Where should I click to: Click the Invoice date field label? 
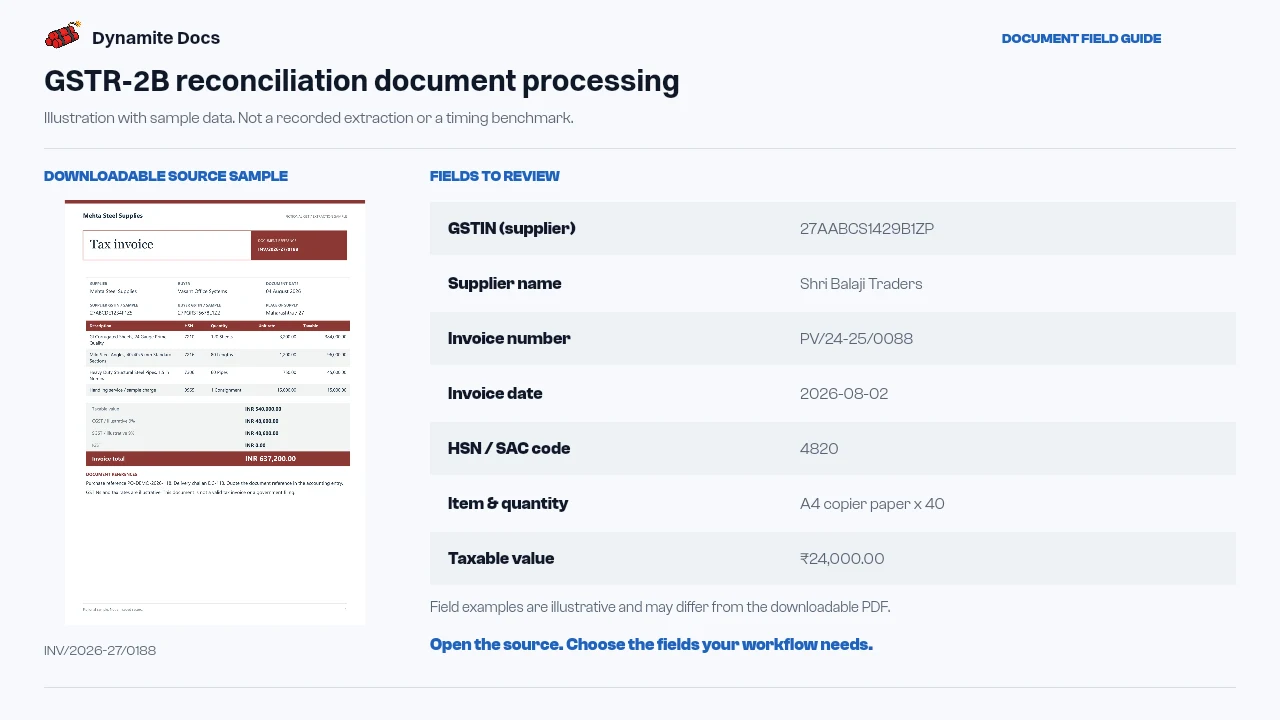[495, 393]
